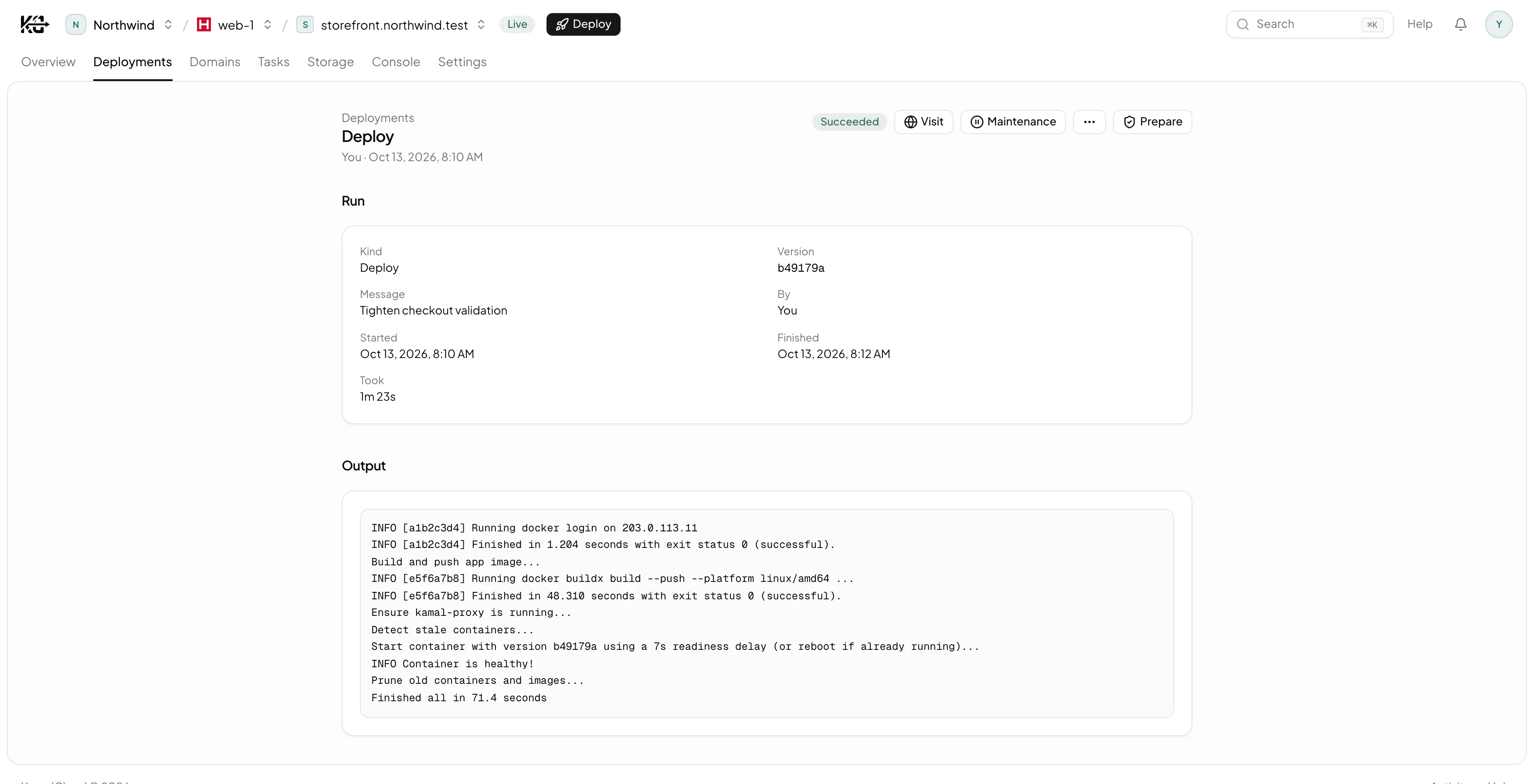The width and height of the screenshot is (1534, 784).
Task: Click the storefront app S badge
Action: (305, 24)
